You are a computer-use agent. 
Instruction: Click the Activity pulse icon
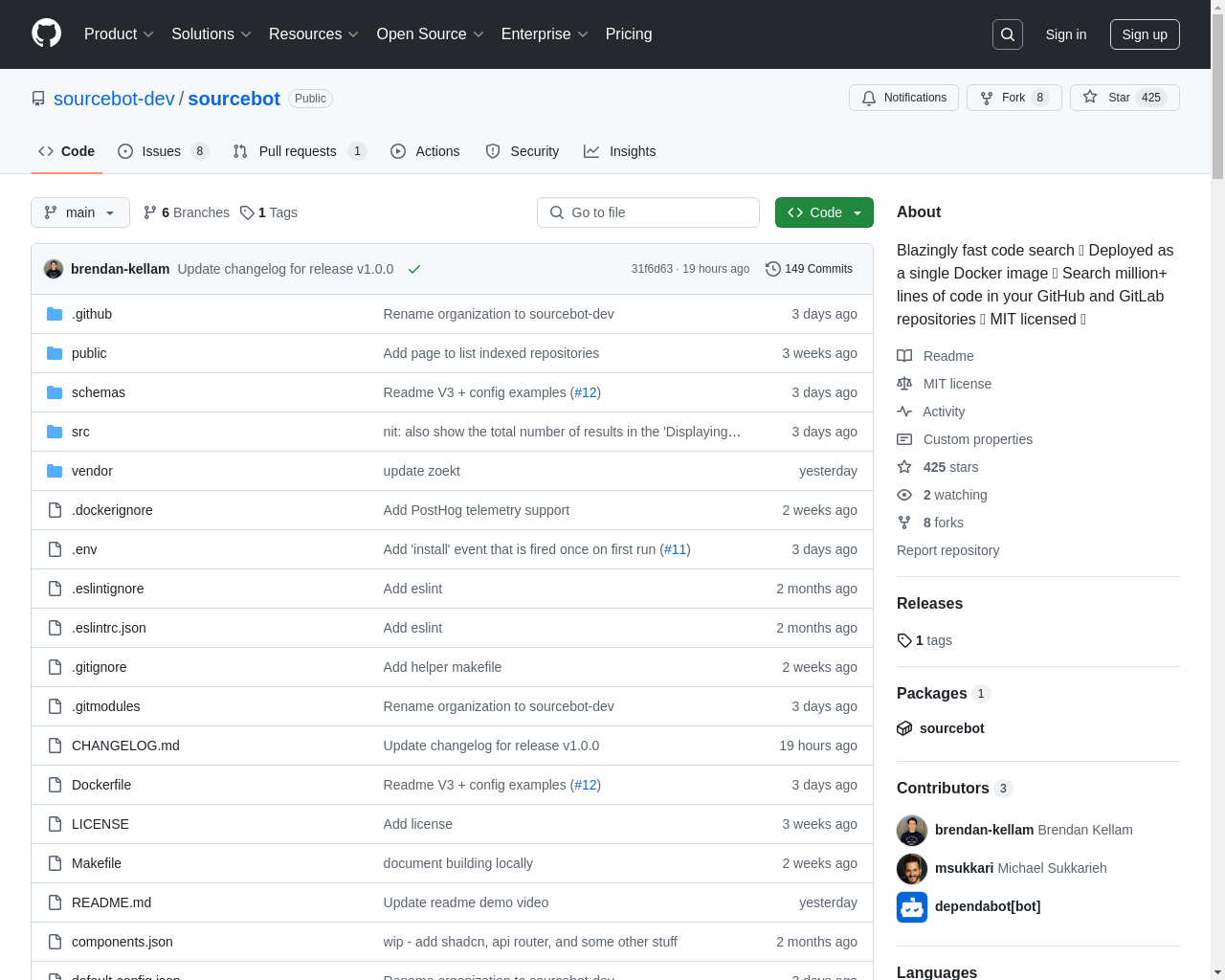point(904,412)
